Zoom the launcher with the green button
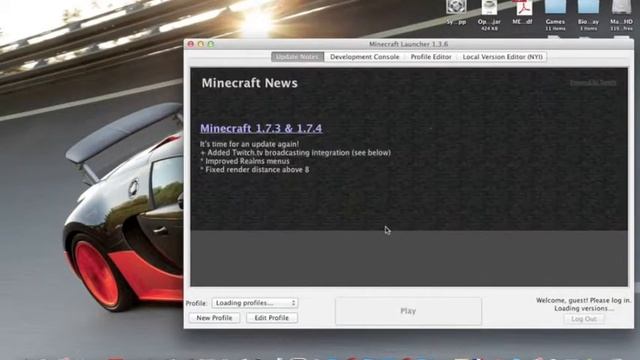 tap(211, 44)
